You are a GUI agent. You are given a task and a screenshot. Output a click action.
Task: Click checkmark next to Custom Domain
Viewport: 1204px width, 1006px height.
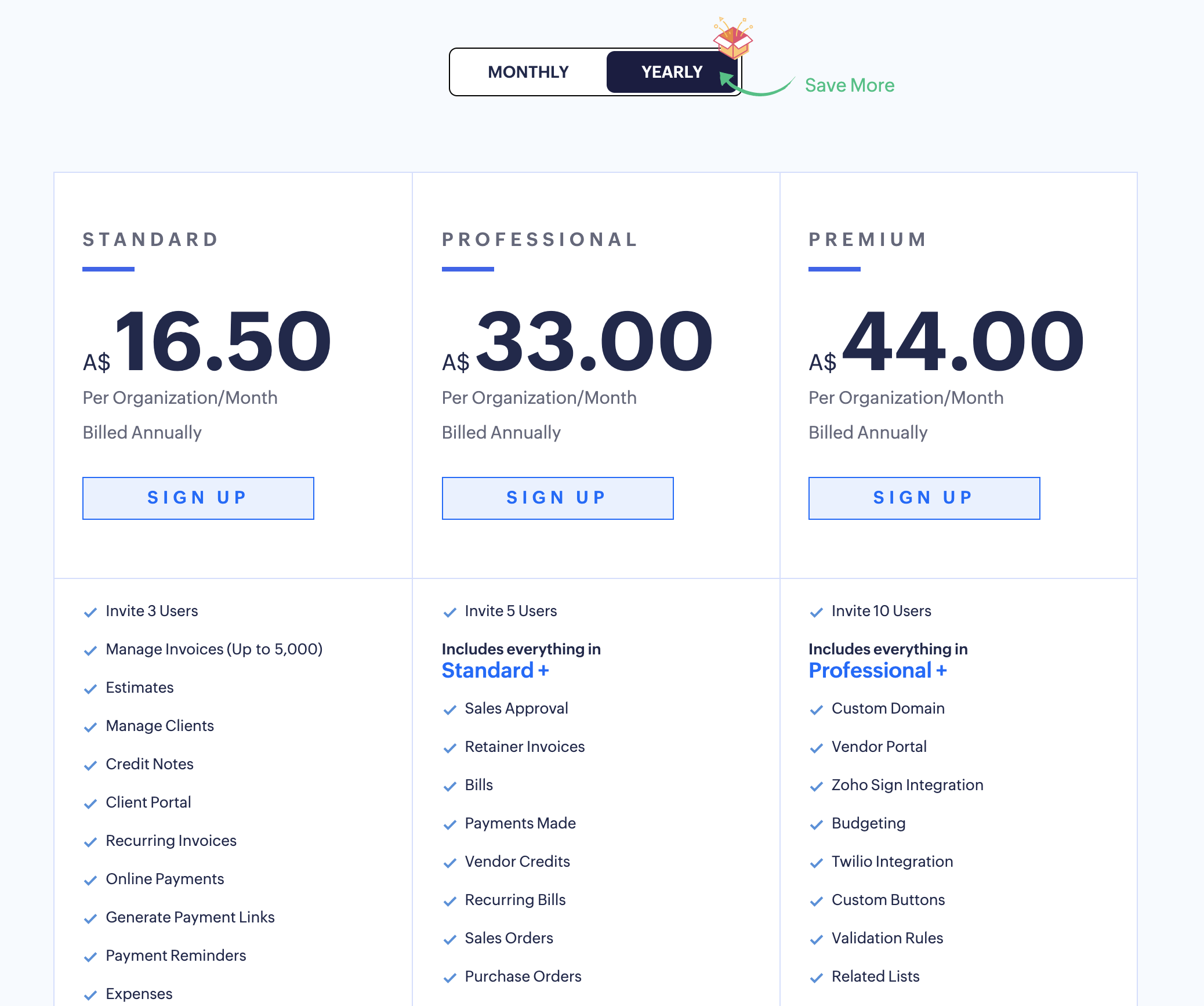816,710
